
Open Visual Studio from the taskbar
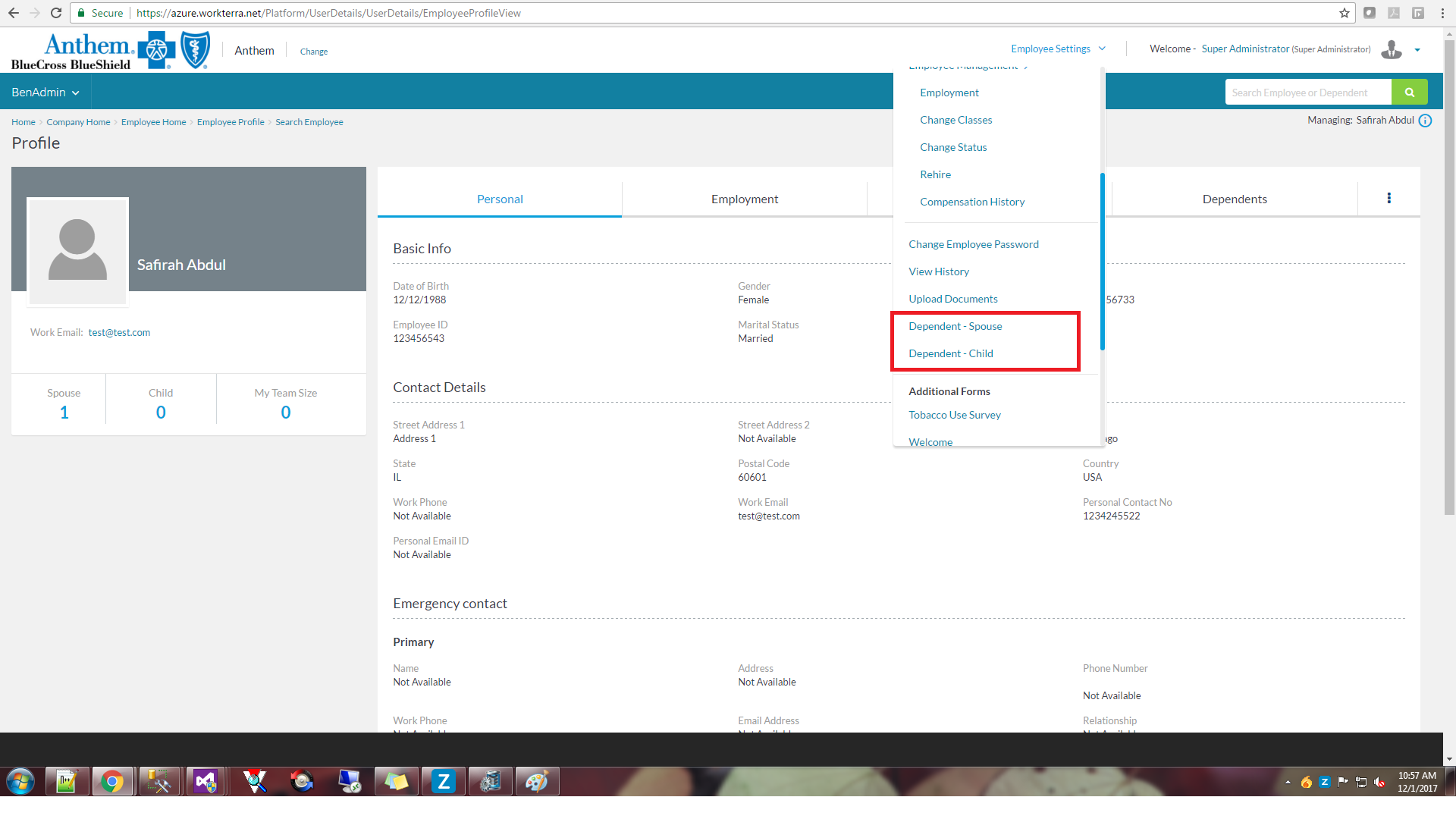[206, 781]
